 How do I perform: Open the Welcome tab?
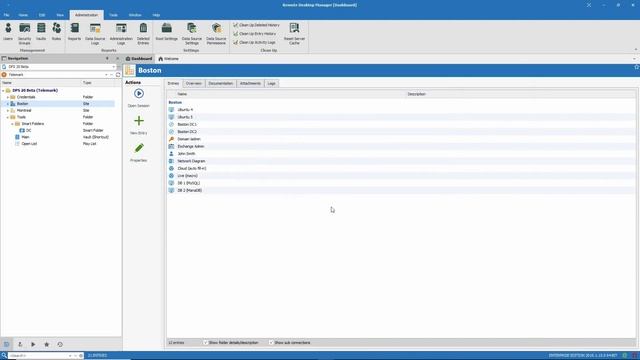[x=169, y=59]
